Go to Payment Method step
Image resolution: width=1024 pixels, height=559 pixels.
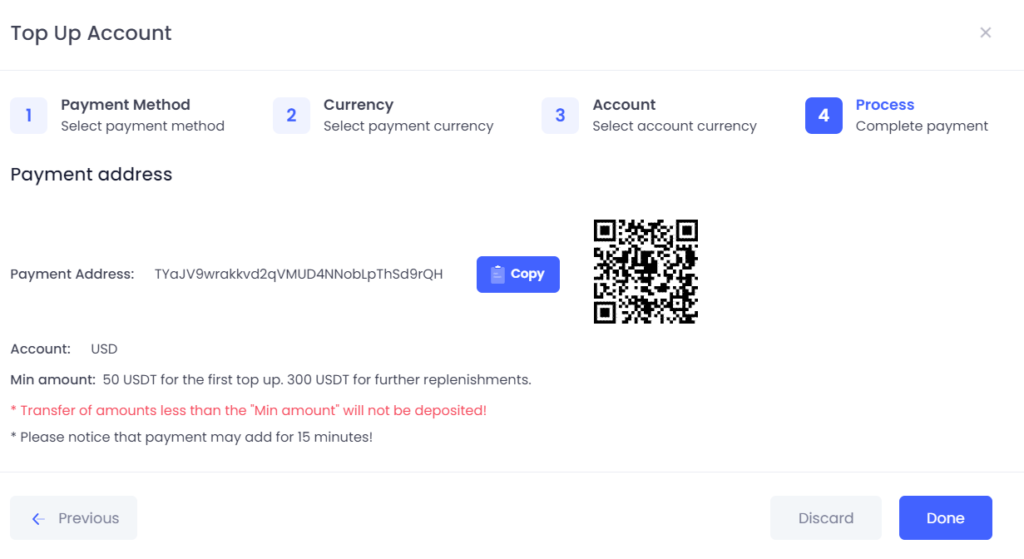tap(125, 105)
